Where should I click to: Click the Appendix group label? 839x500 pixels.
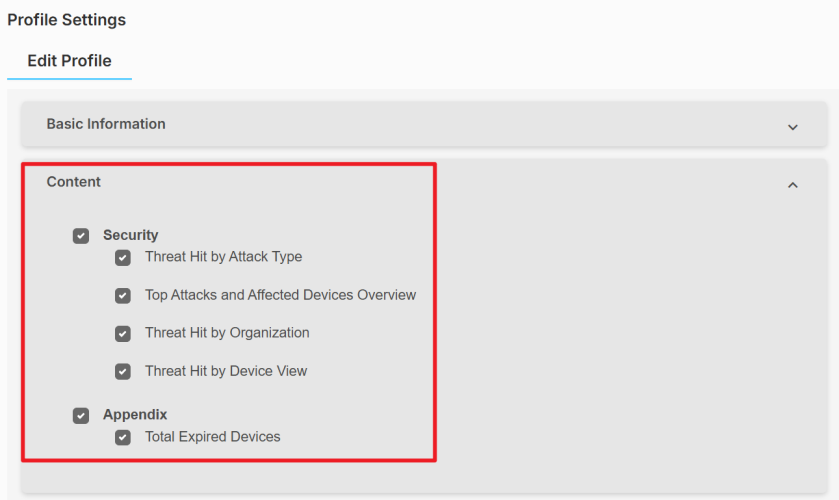pos(134,414)
